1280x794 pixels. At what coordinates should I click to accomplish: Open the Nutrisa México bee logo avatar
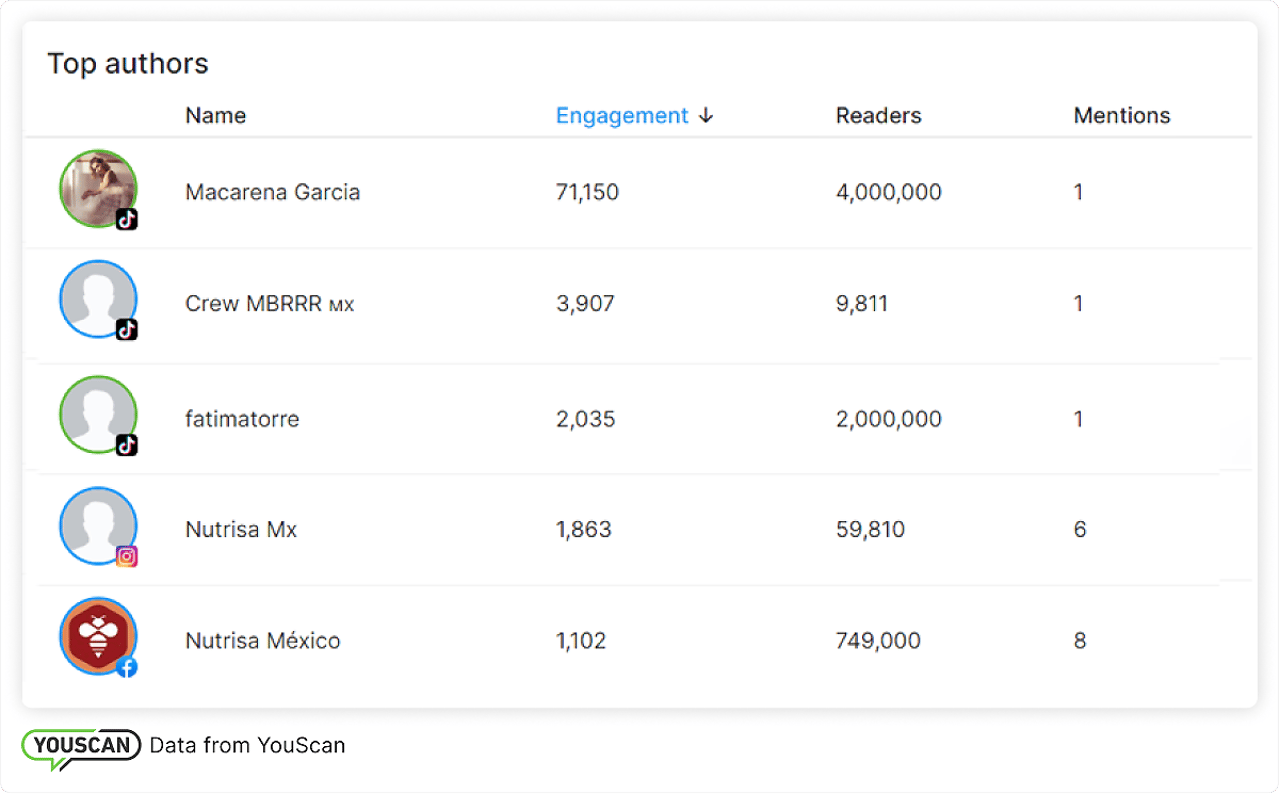coord(97,635)
